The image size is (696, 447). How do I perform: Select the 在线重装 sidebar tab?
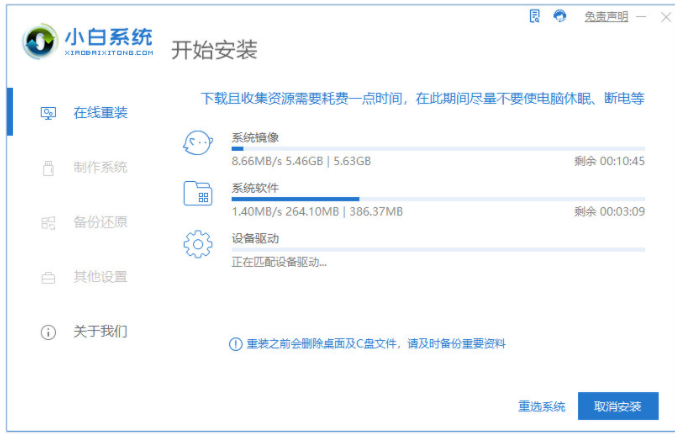[100, 112]
